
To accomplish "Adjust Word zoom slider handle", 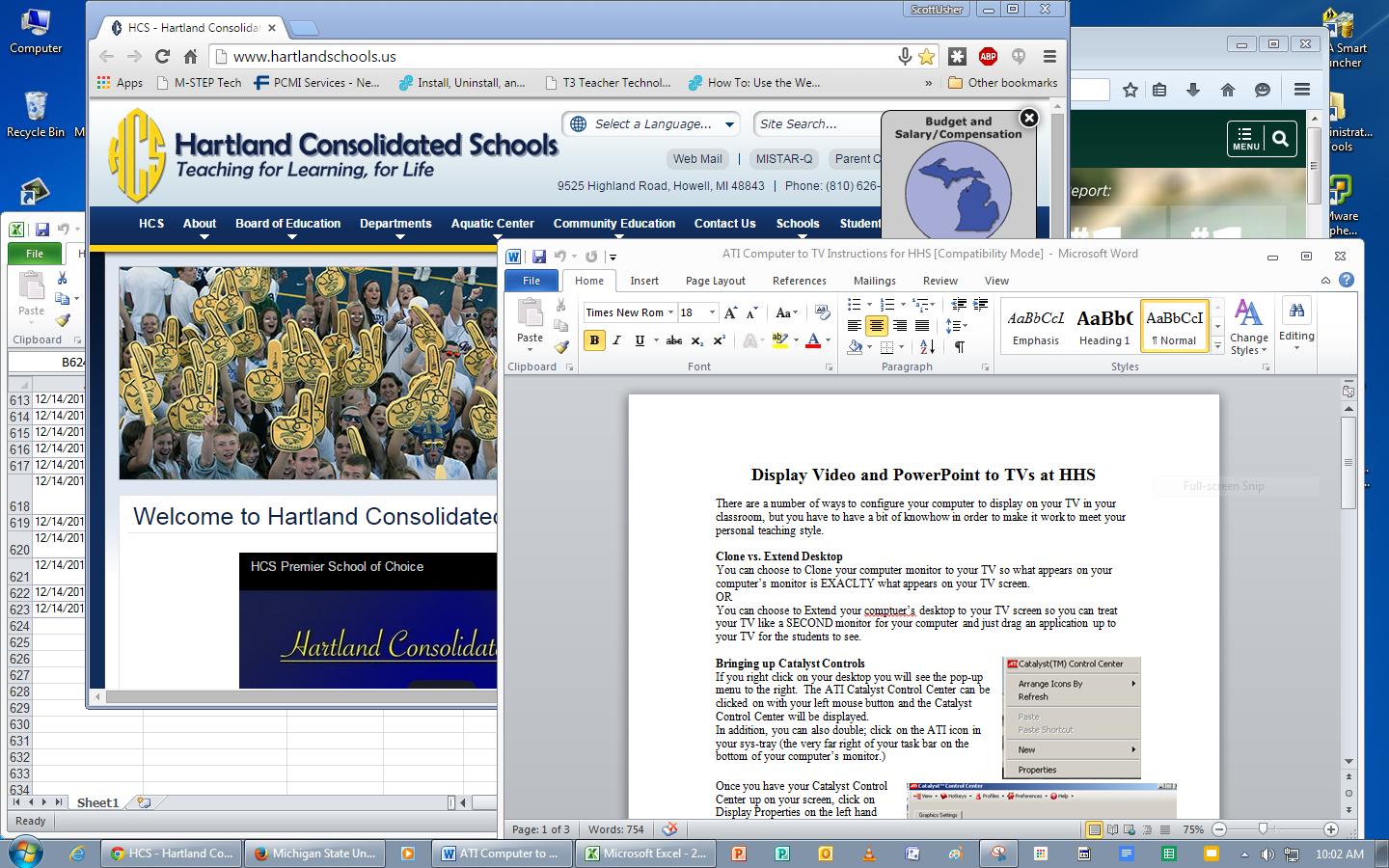I will coord(1263,829).
